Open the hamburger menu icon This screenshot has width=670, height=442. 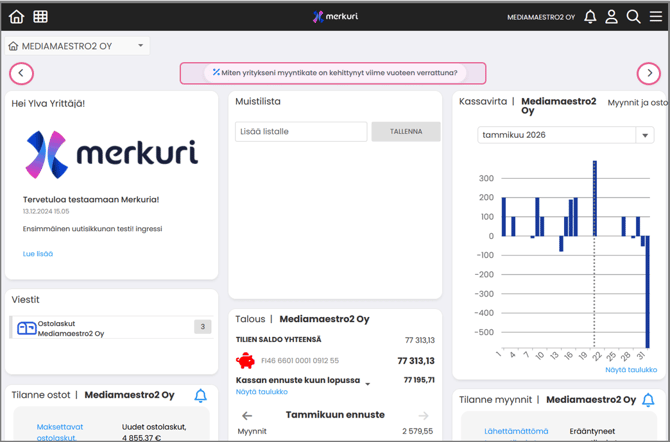(656, 17)
